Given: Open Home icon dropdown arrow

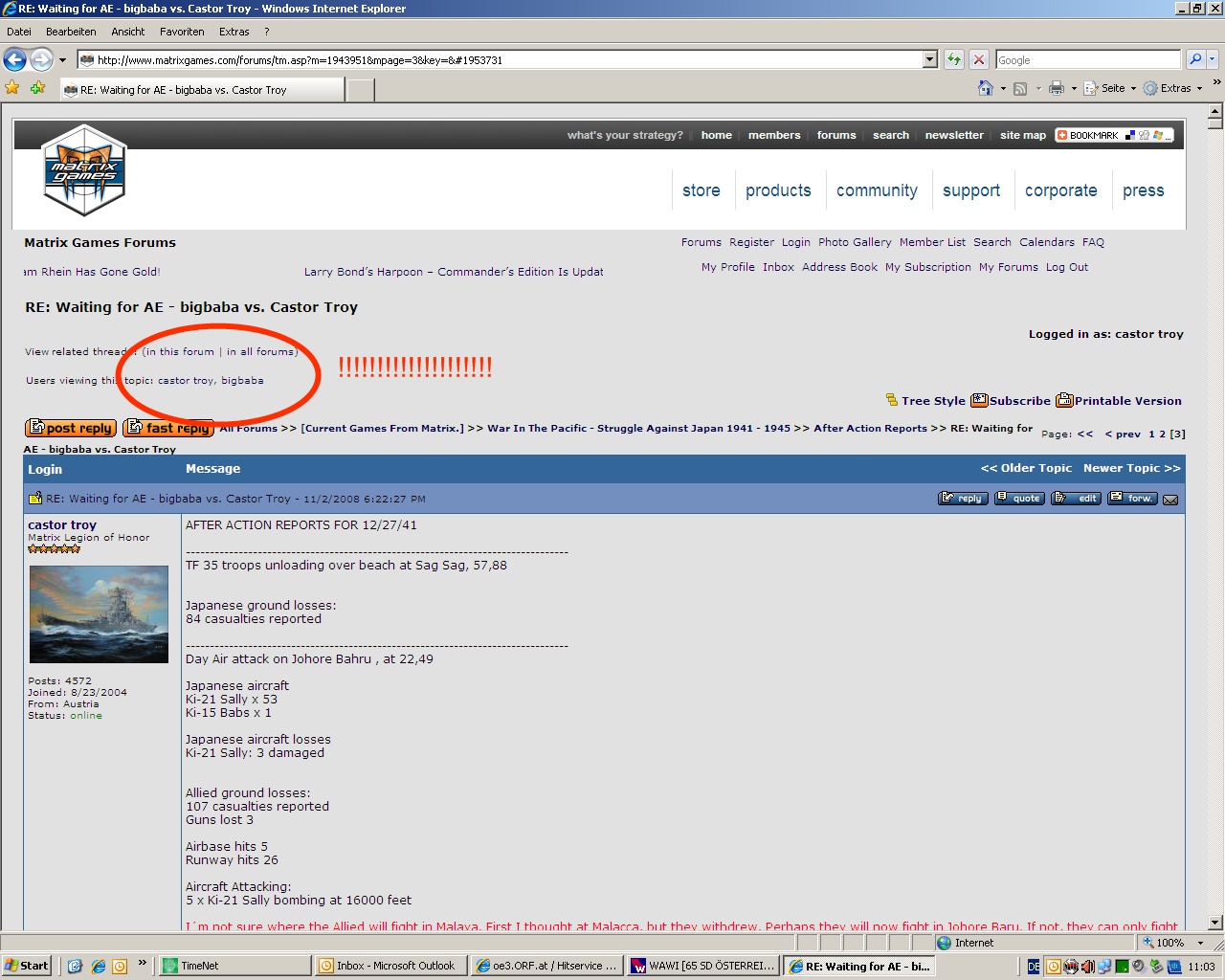Looking at the screenshot, I should pyautogui.click(x=1002, y=88).
